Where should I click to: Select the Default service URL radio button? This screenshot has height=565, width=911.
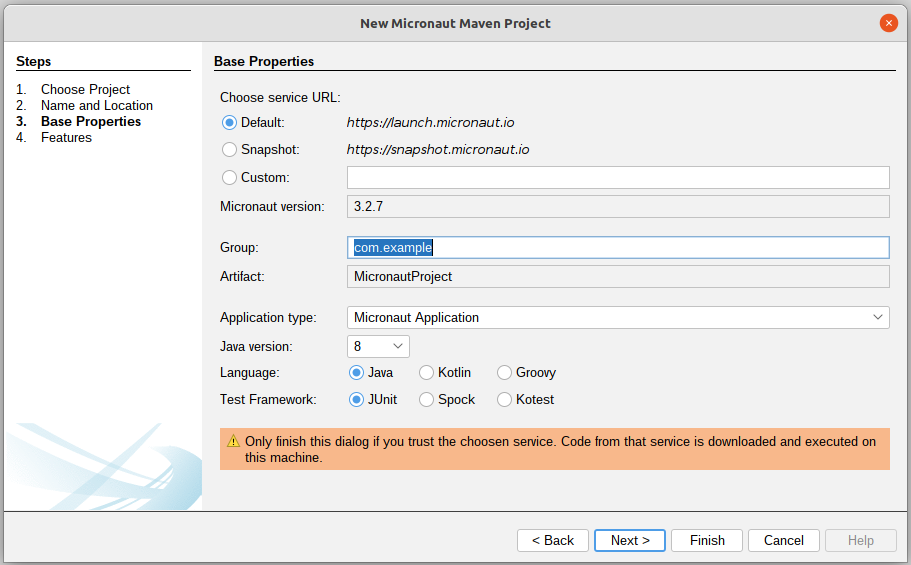[x=229, y=123]
